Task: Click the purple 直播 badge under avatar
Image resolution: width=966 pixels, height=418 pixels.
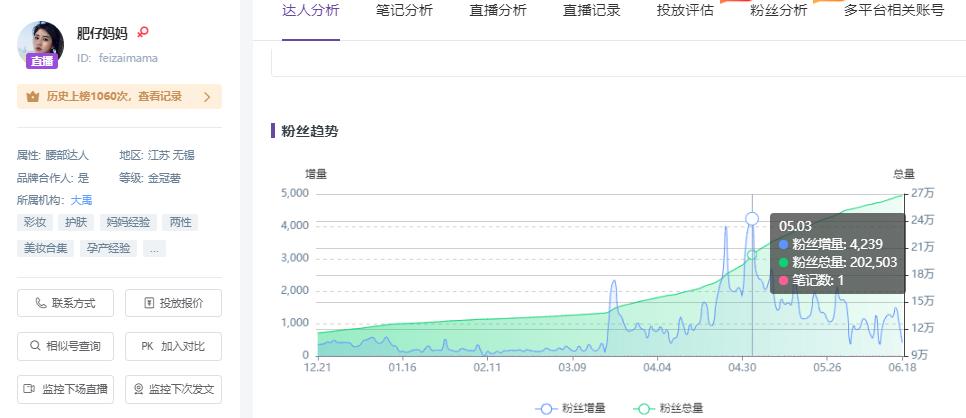Action: click(x=41, y=61)
